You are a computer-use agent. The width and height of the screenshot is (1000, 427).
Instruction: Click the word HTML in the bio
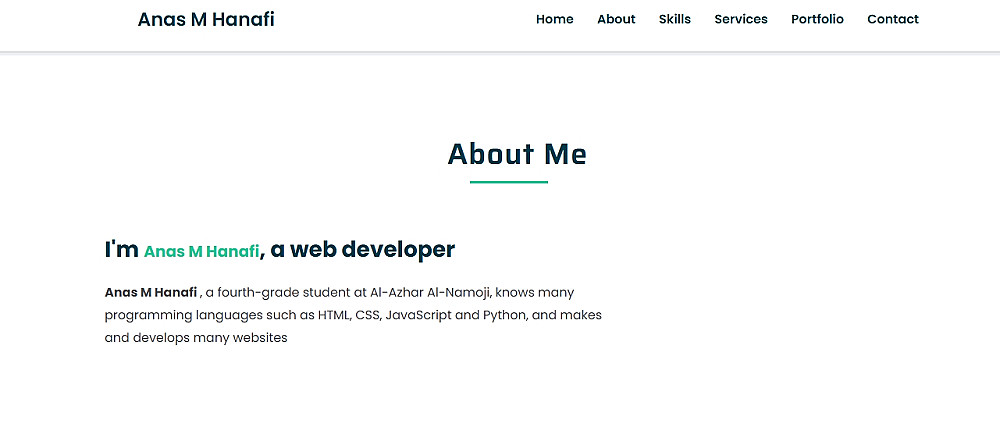click(x=335, y=315)
